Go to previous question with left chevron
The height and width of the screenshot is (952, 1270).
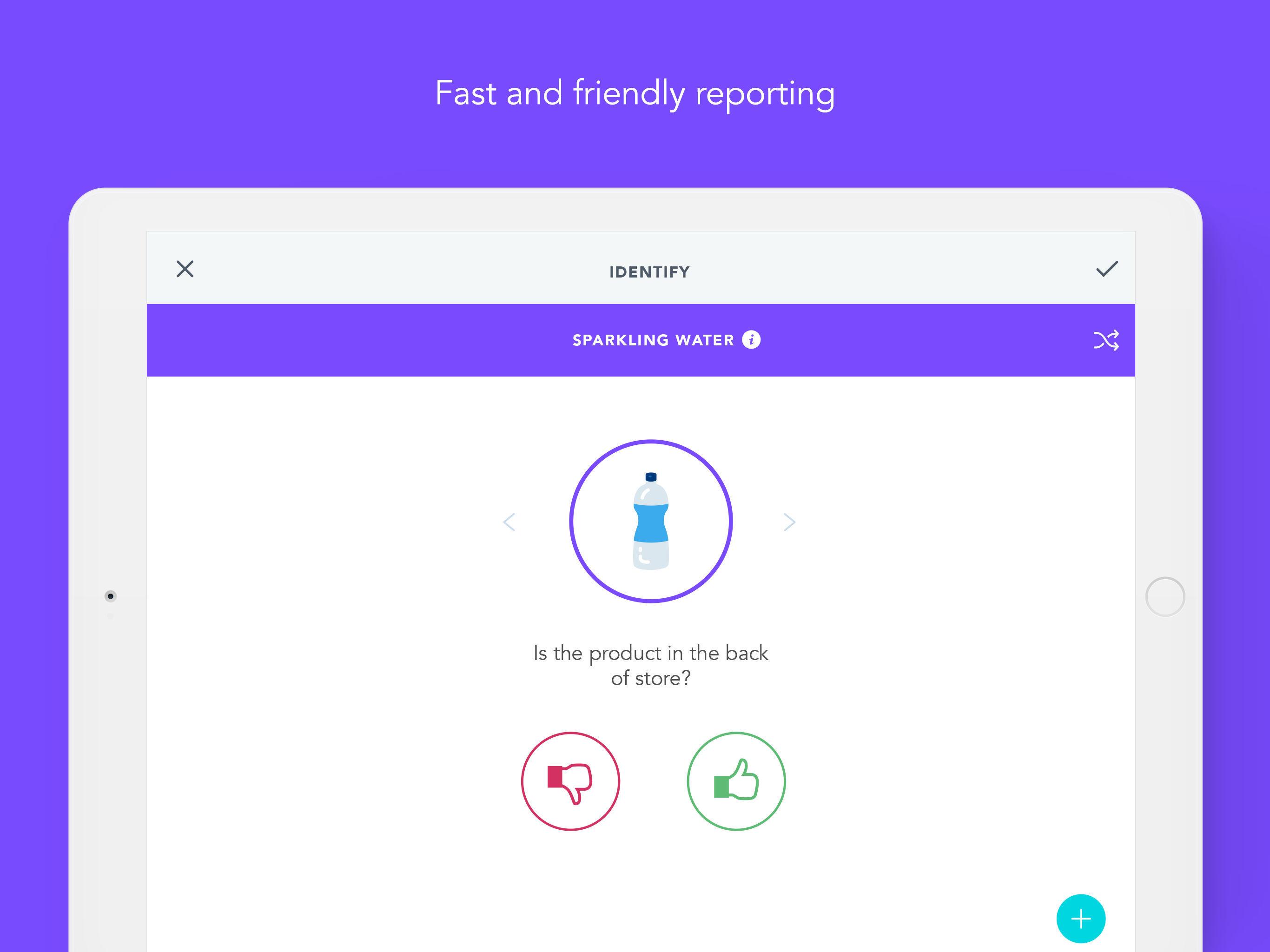(509, 522)
